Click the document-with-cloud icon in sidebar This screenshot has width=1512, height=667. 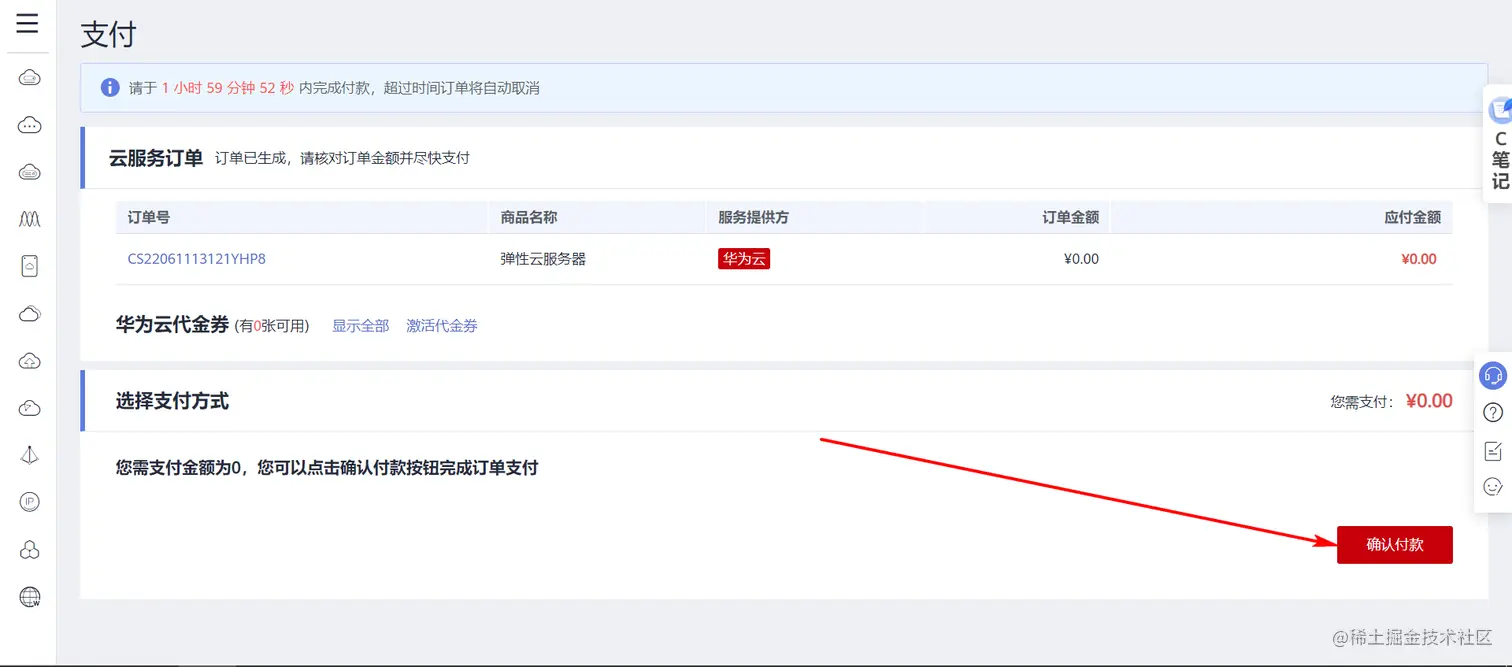pyautogui.click(x=30, y=266)
